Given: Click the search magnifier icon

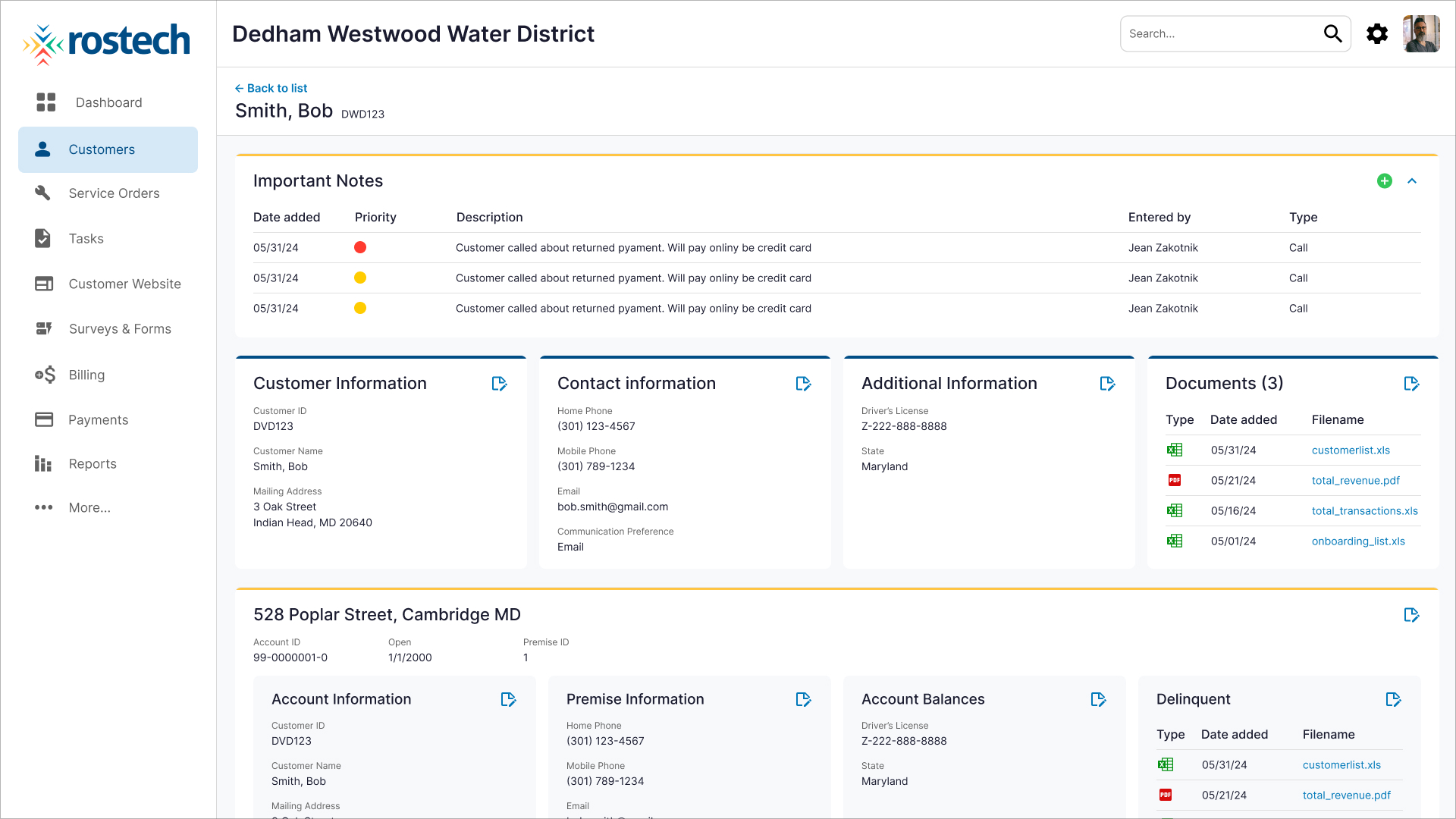Looking at the screenshot, I should [1332, 33].
